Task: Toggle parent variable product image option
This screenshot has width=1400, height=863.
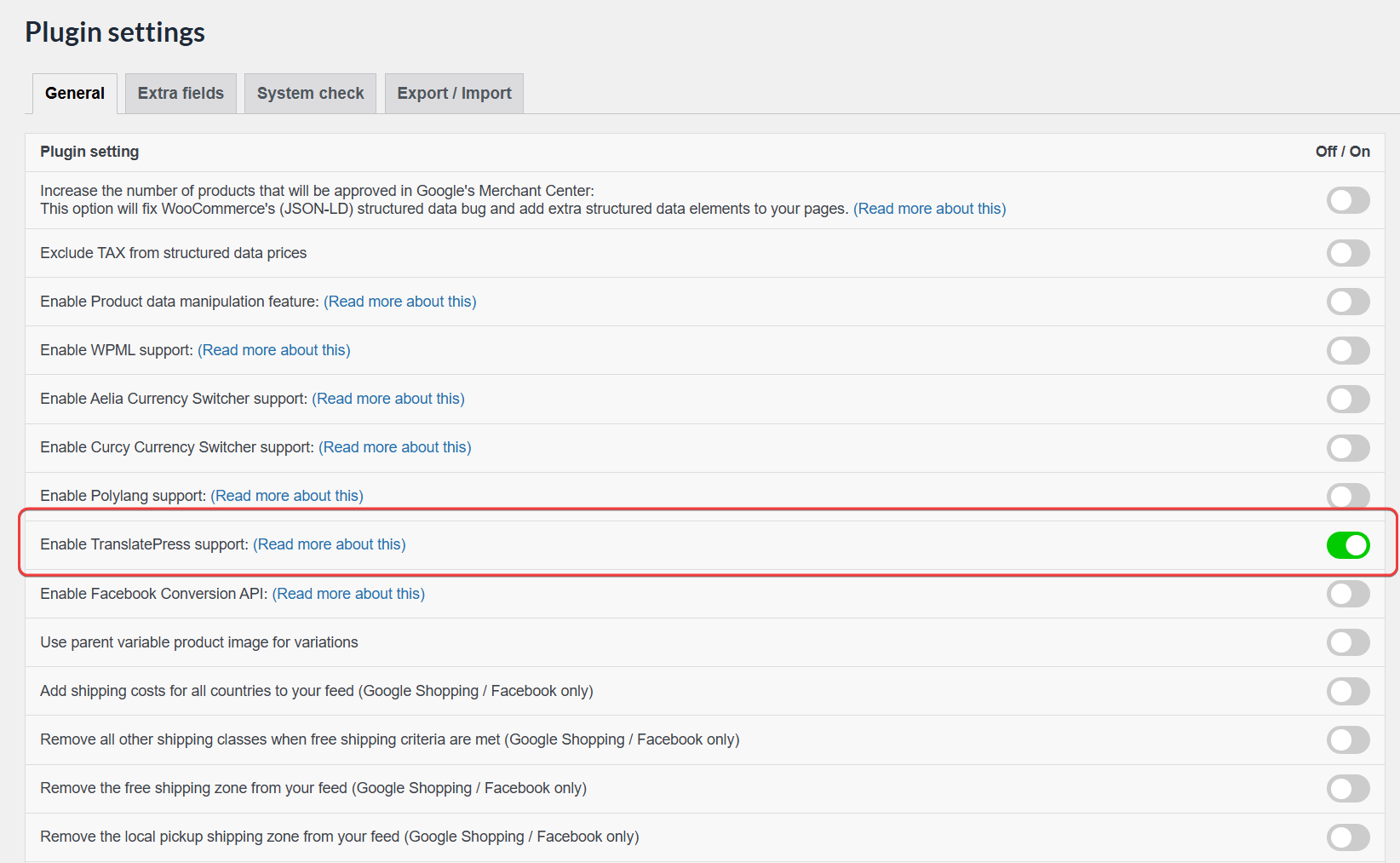Action: pos(1347,642)
